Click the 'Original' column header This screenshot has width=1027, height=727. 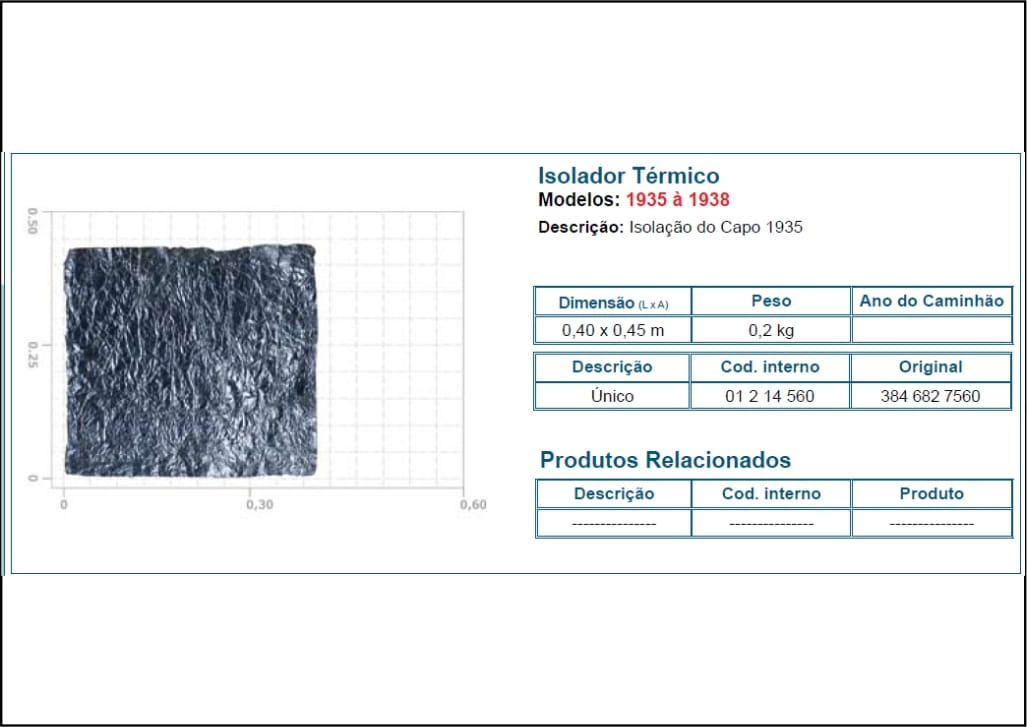[930, 367]
